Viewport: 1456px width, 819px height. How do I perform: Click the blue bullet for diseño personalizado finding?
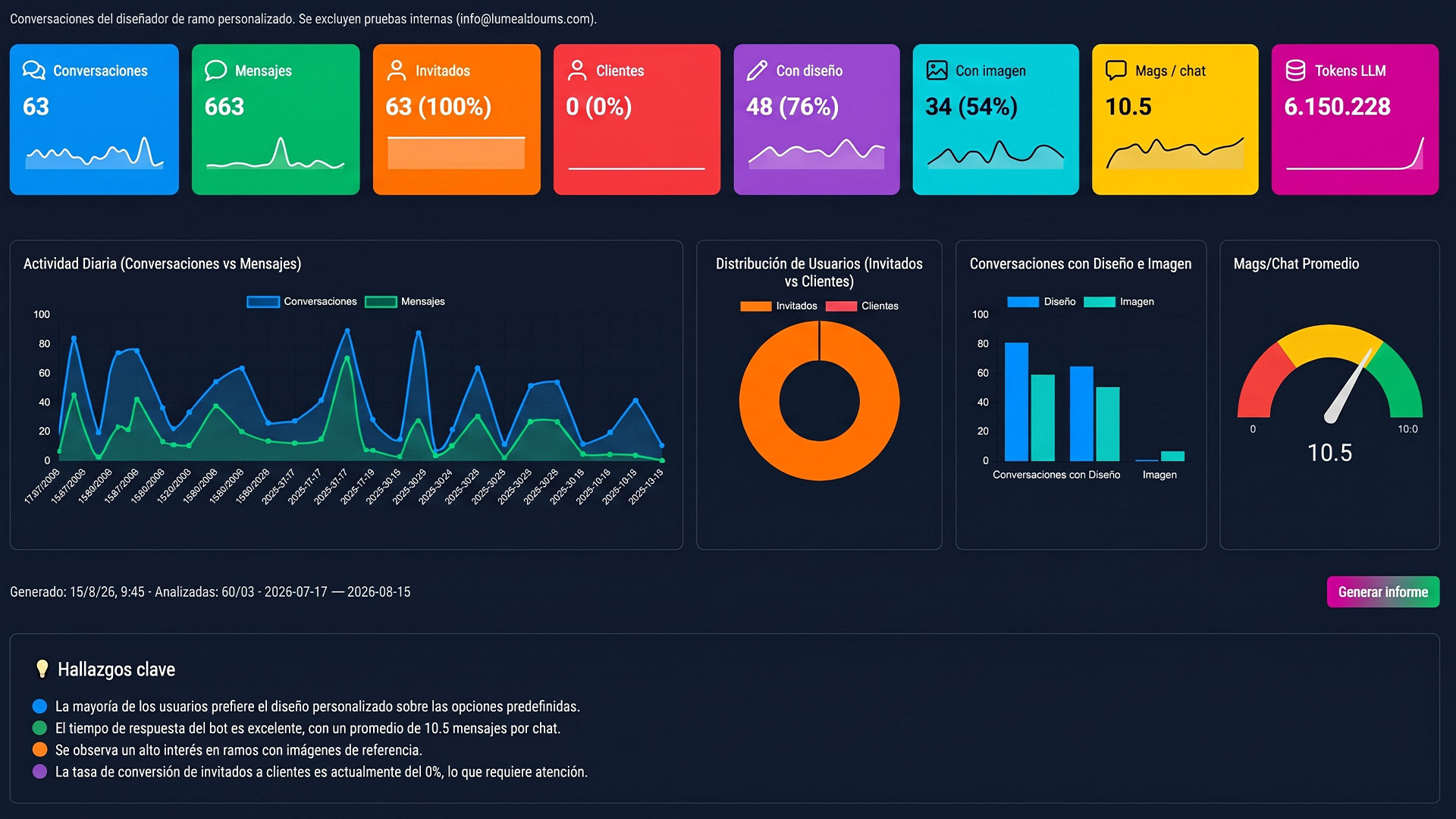(x=40, y=706)
